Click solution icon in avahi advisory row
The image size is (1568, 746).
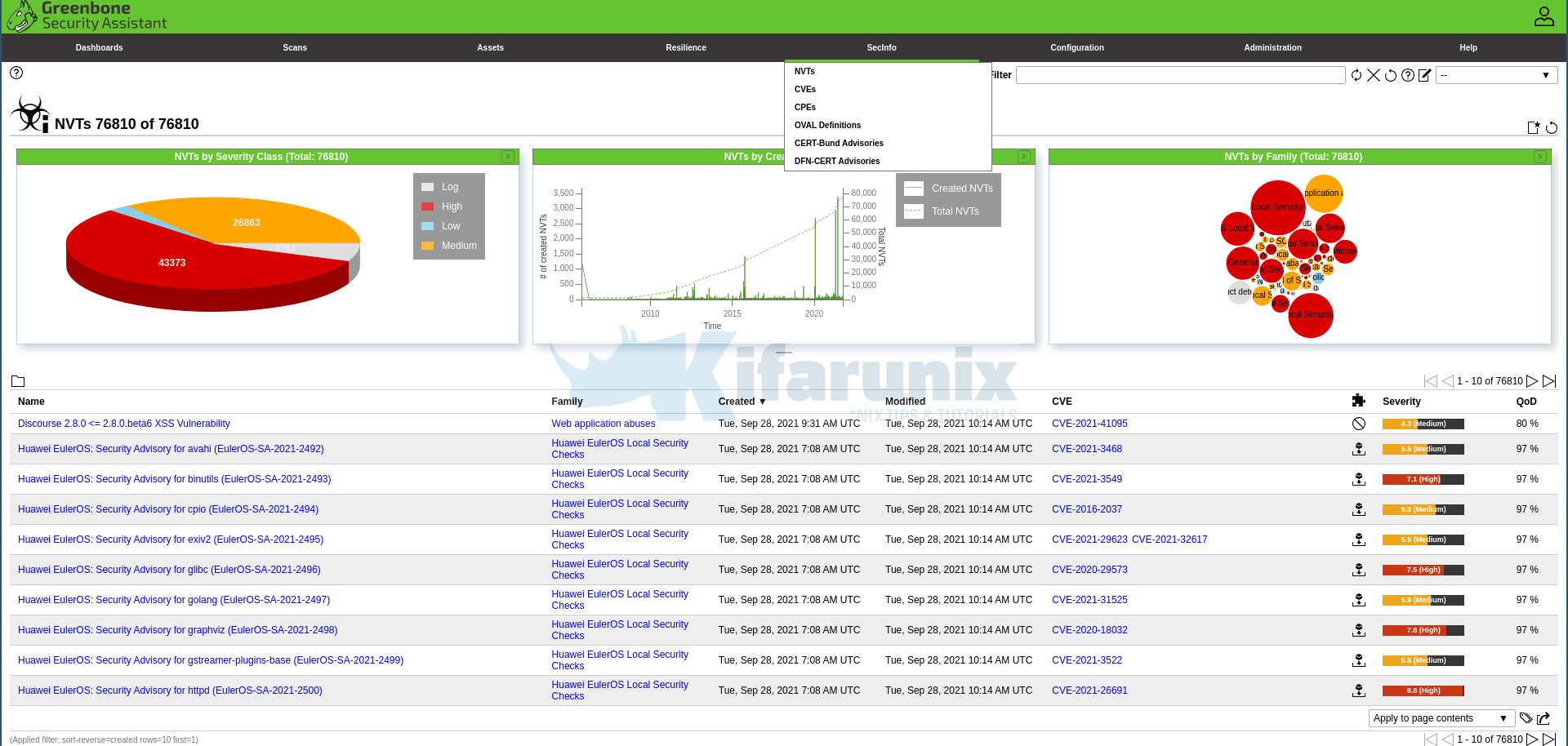[x=1359, y=449]
